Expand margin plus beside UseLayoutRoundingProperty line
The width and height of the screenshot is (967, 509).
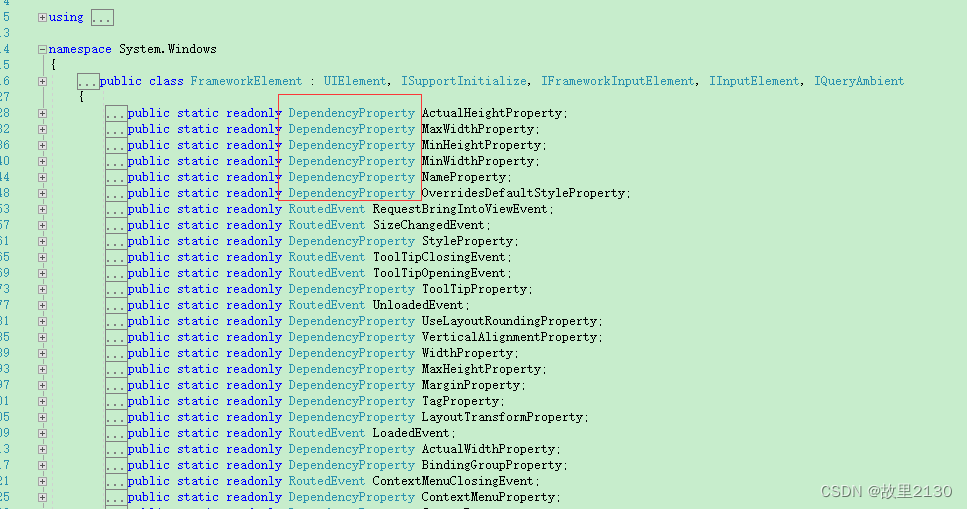[x=42, y=322]
